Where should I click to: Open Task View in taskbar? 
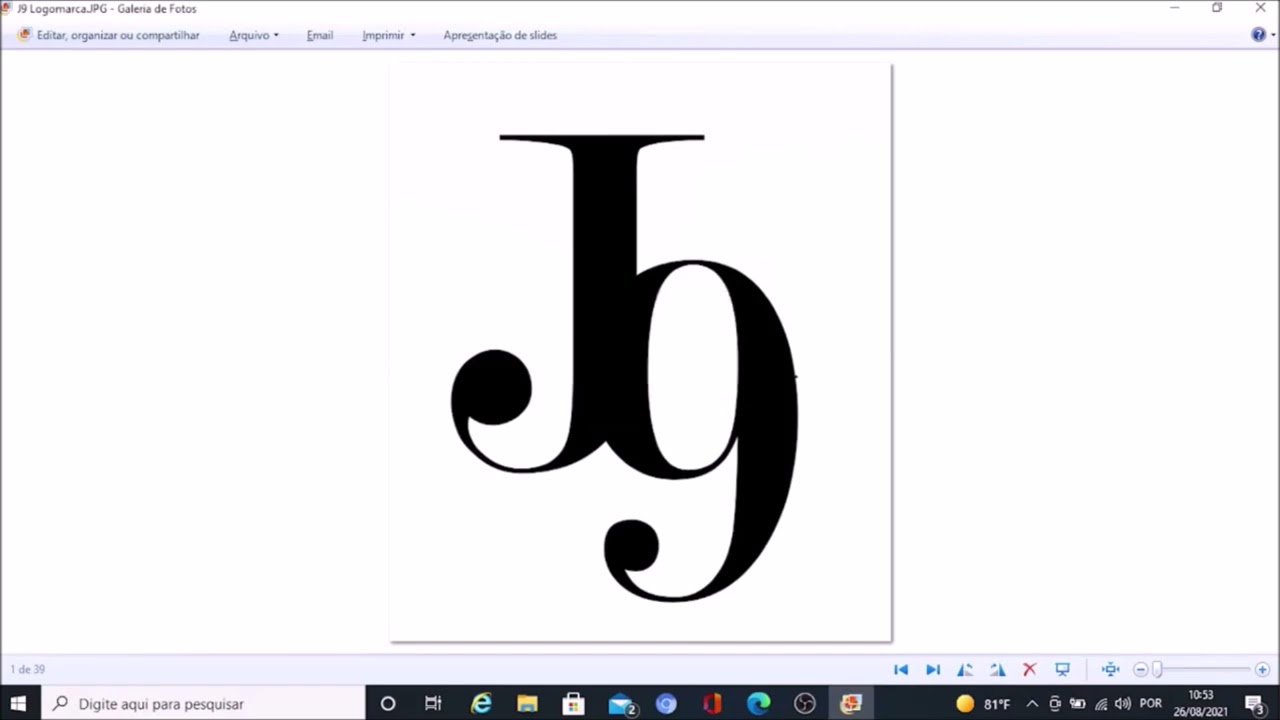[433, 704]
